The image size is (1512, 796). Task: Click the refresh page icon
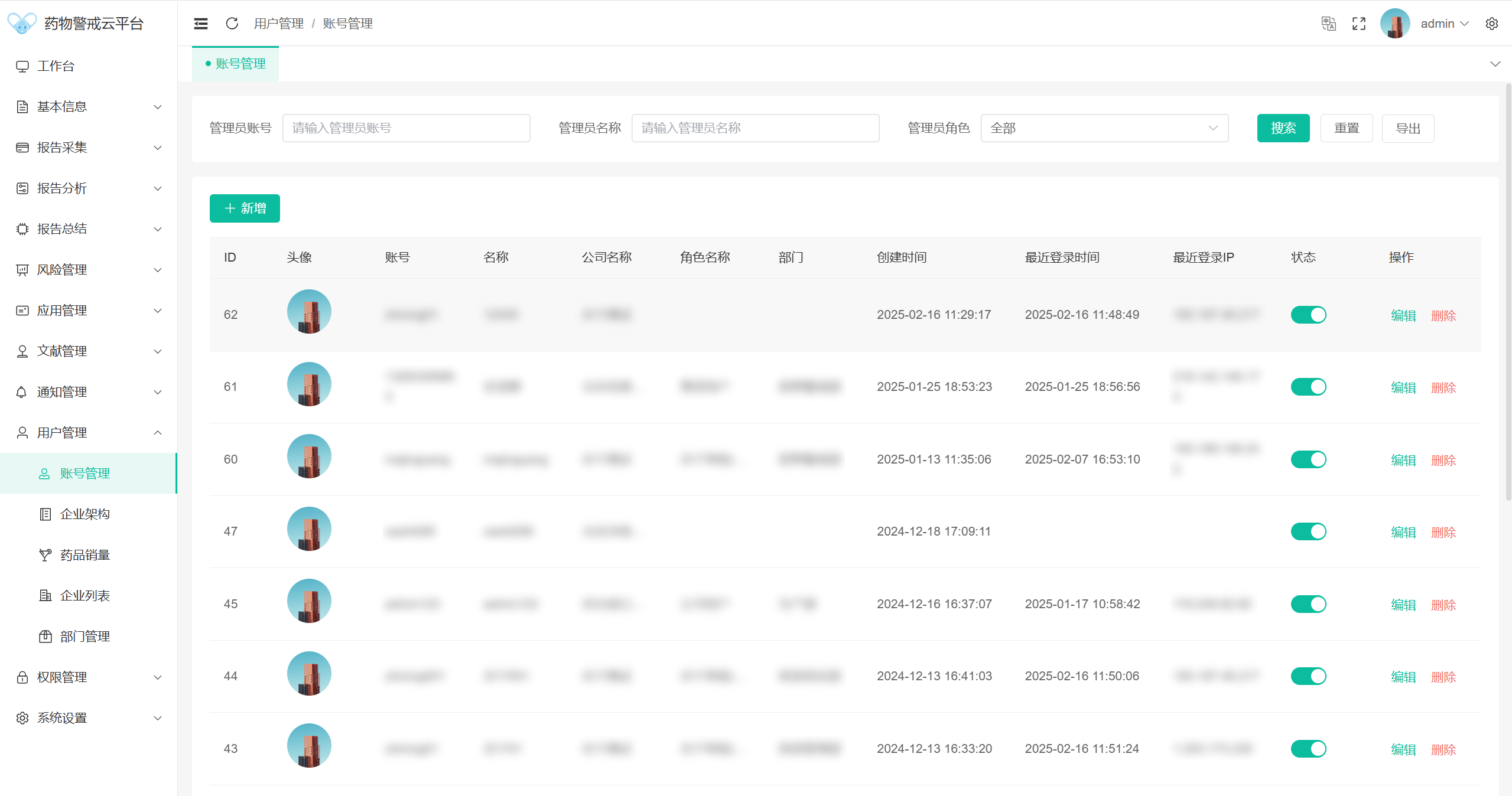click(x=232, y=24)
